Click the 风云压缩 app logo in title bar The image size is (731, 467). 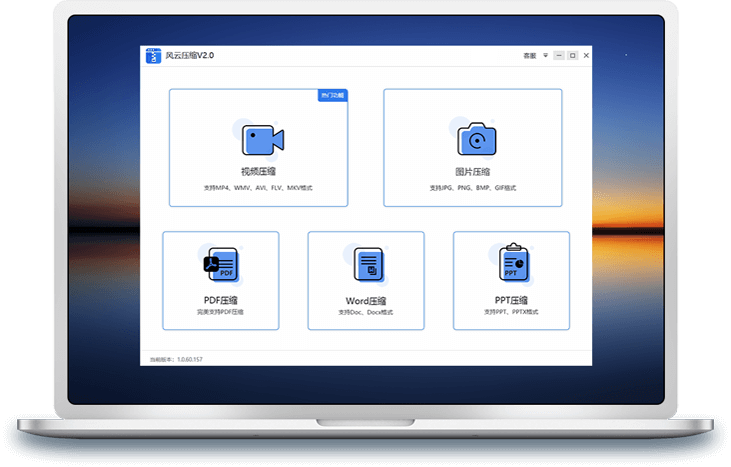pyautogui.click(x=155, y=56)
